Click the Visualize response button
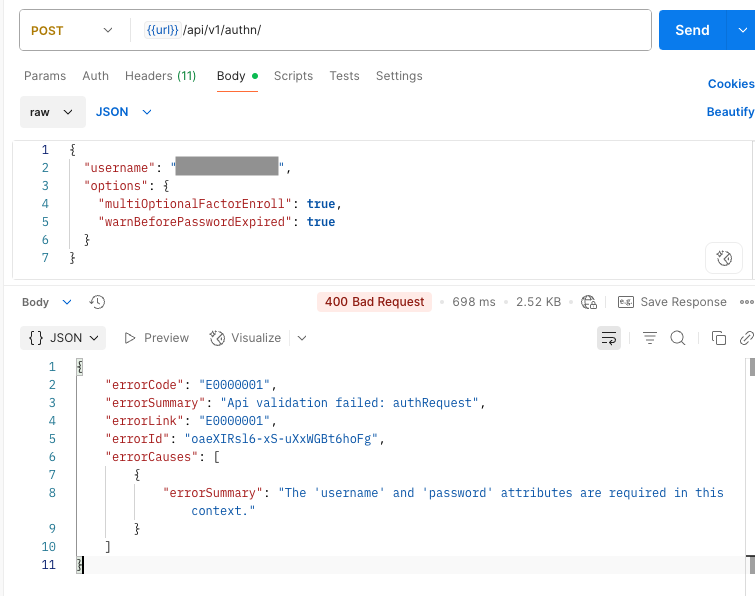 pyautogui.click(x=246, y=338)
